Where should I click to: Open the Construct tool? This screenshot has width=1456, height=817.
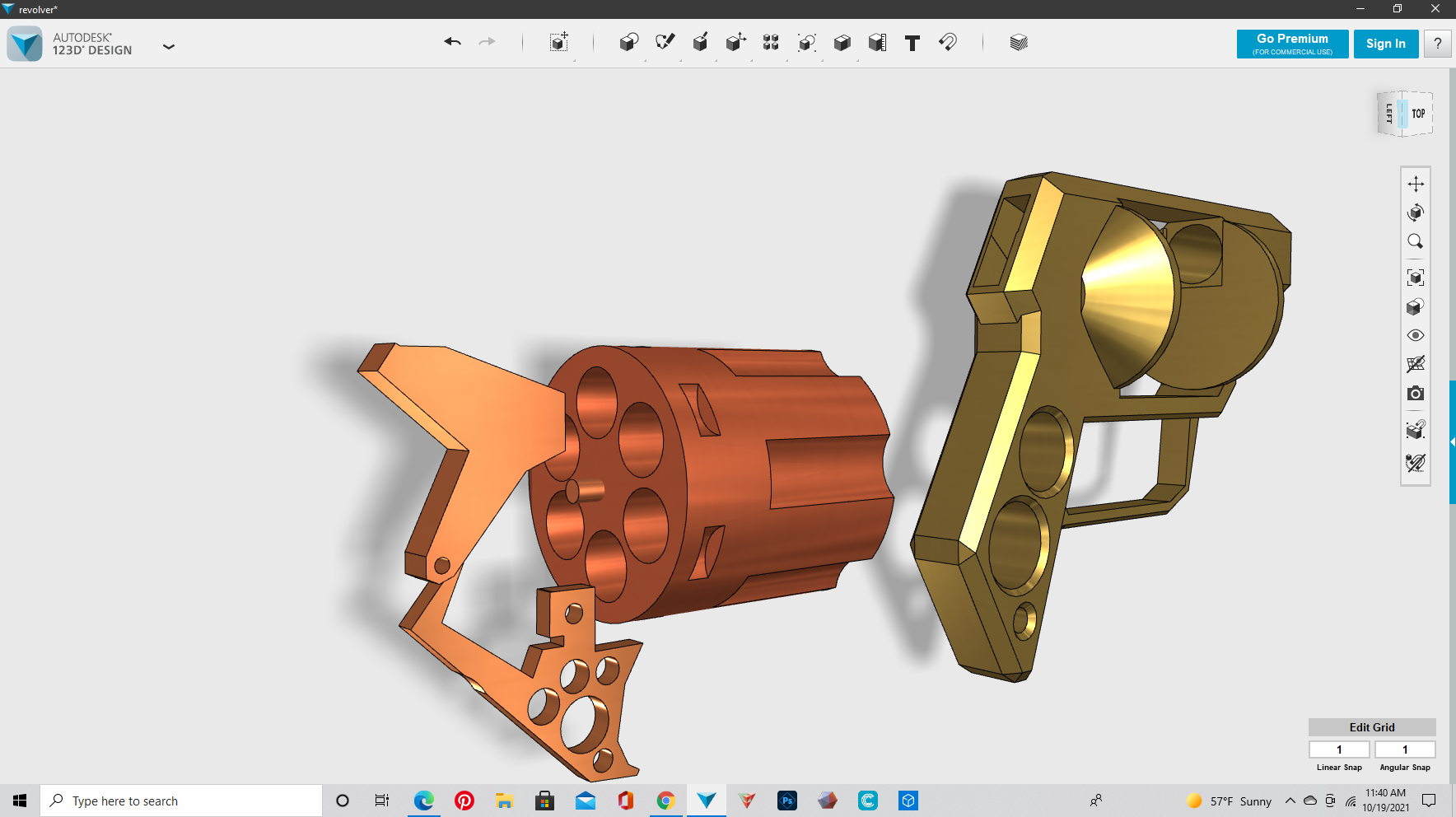[700, 43]
